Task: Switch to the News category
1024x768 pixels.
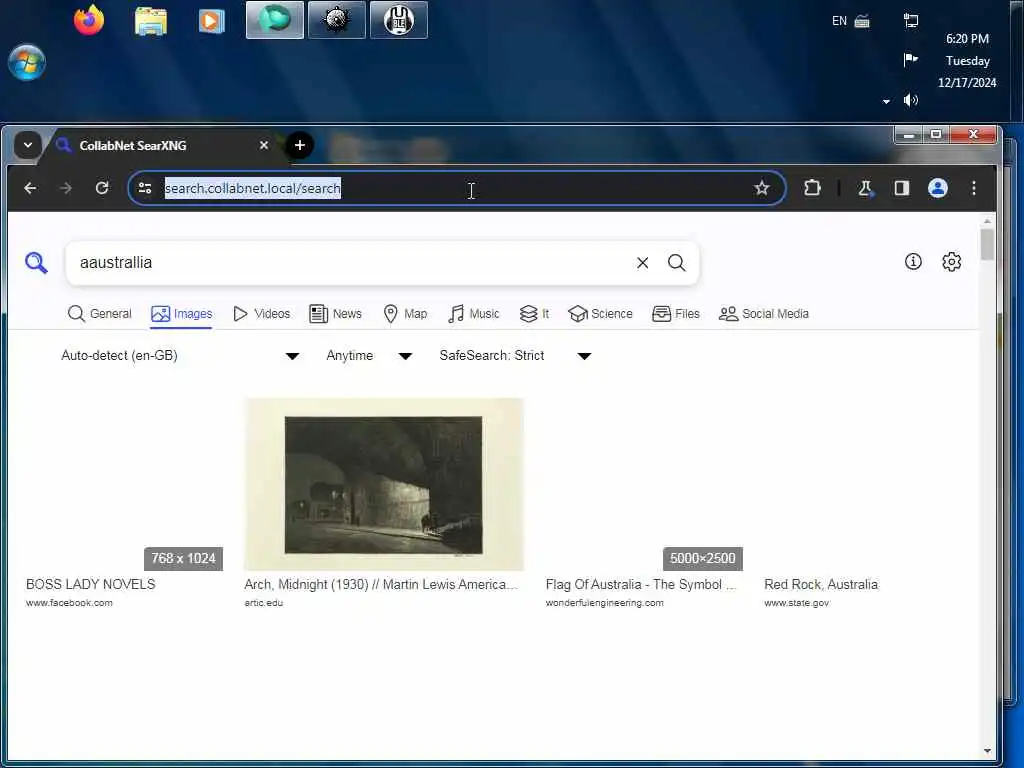Action: [x=335, y=313]
